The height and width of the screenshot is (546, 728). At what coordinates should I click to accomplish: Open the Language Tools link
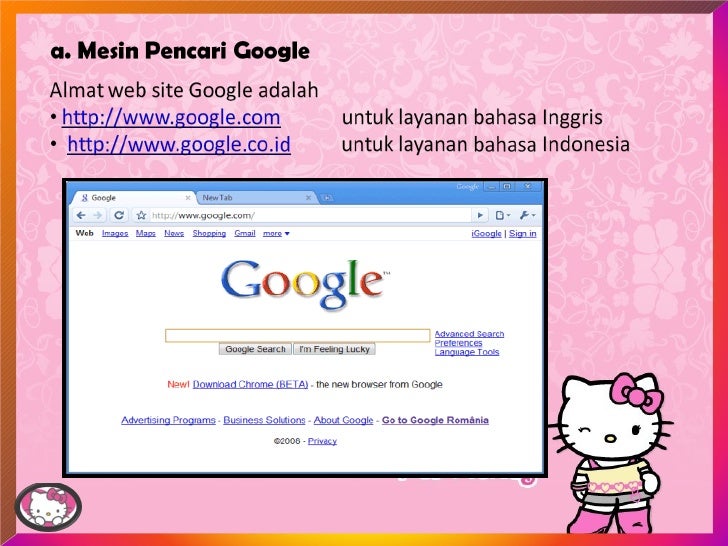[467, 352]
